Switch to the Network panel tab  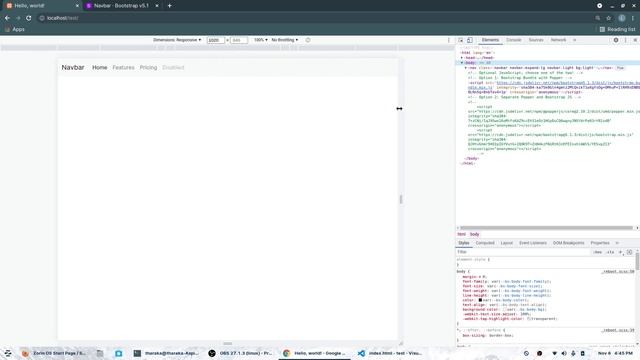[x=558, y=40]
